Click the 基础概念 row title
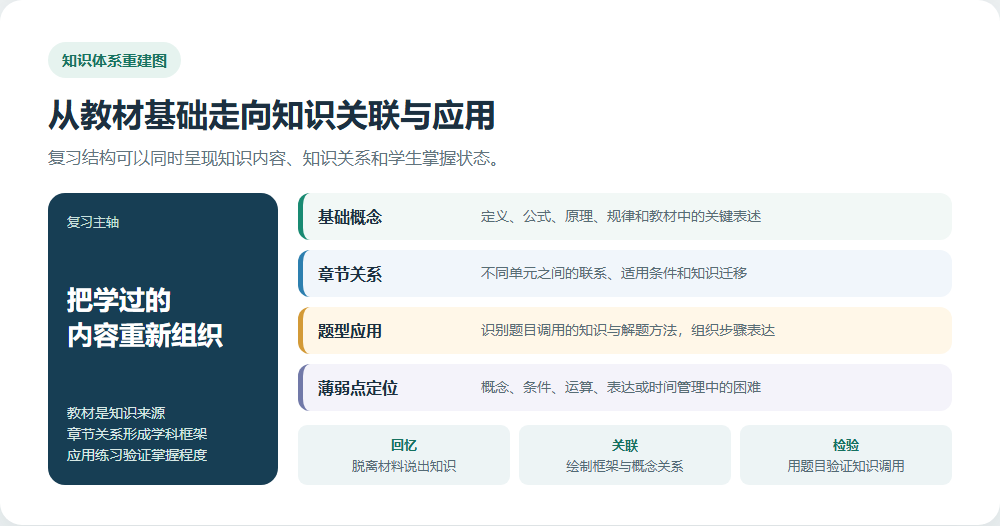 click(350, 217)
